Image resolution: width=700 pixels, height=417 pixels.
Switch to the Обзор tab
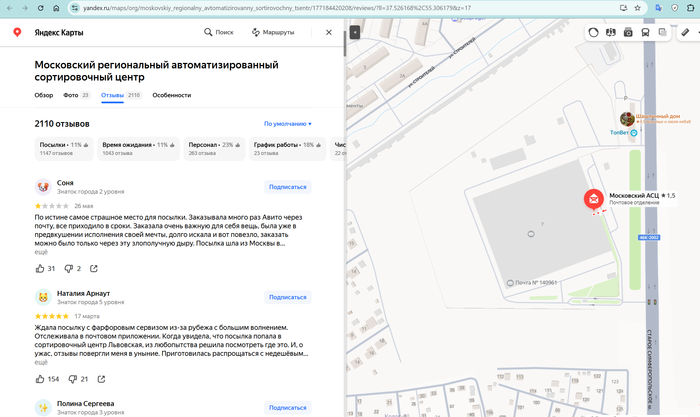coord(44,95)
